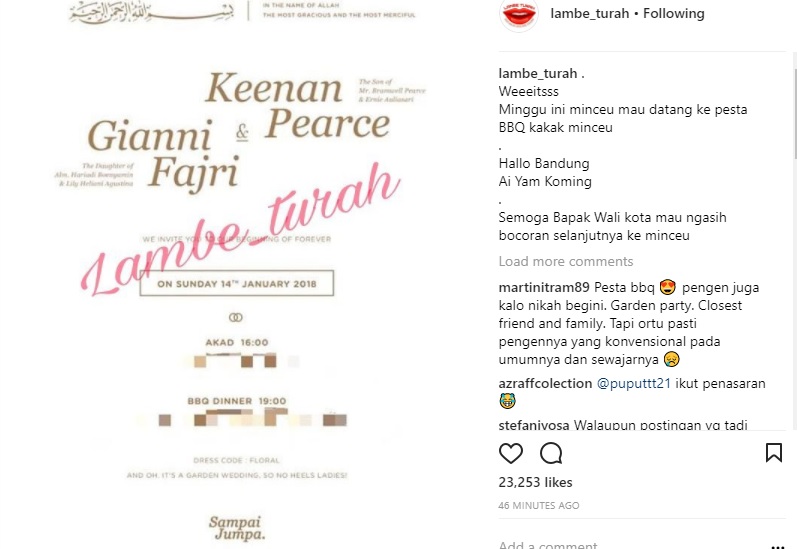This screenshot has width=797, height=549.
Task: Toggle the Following status button
Action: click(673, 13)
